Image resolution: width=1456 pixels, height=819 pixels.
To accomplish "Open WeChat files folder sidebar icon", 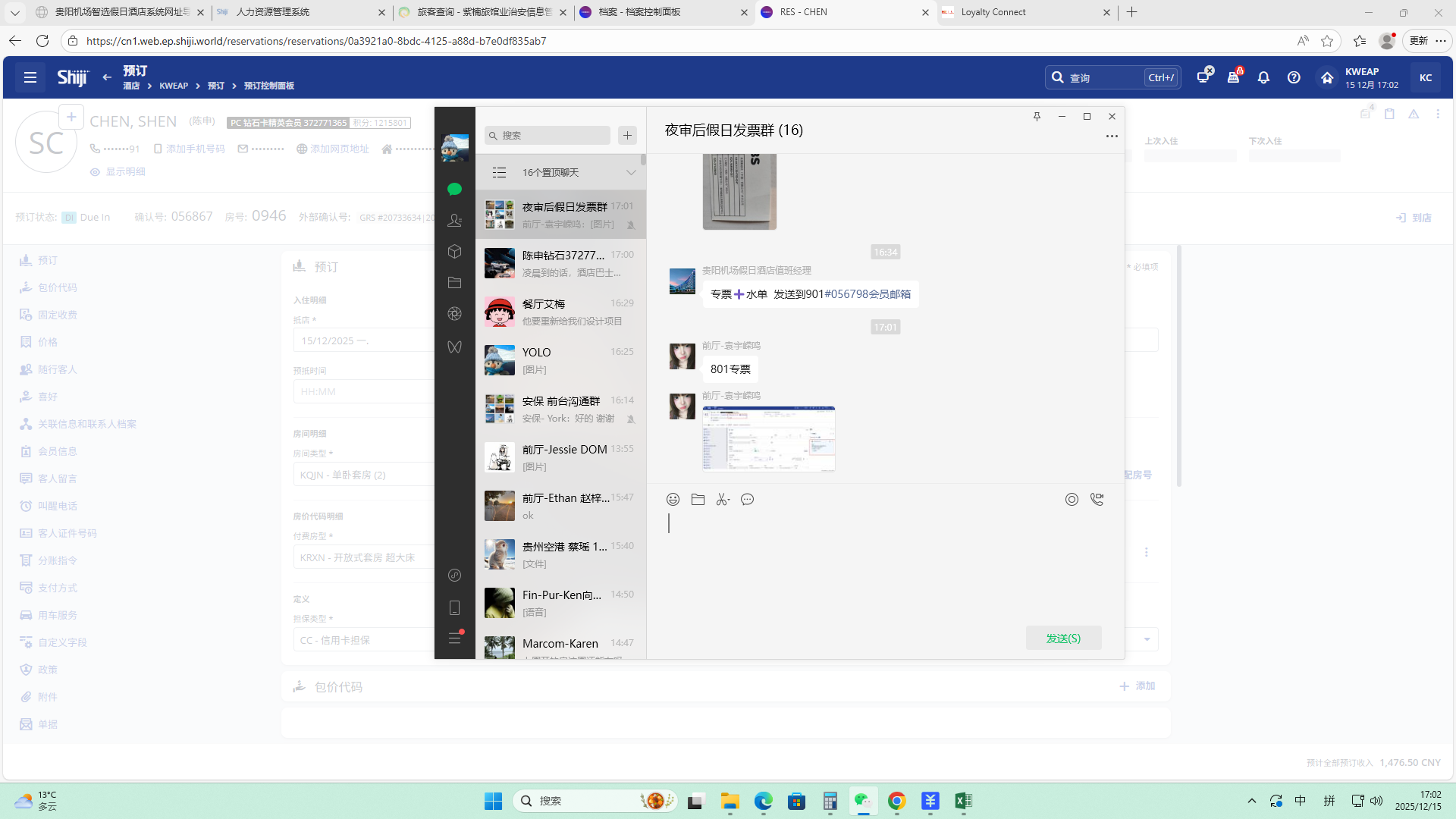I will [x=454, y=283].
